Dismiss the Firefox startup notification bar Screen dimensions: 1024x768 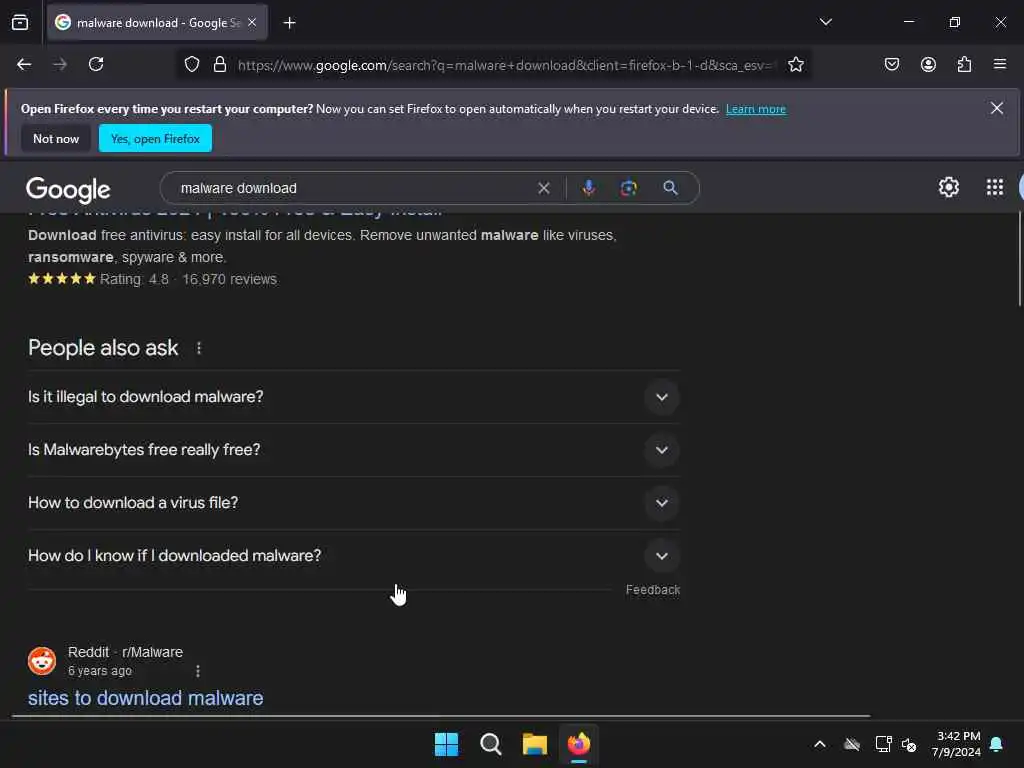coord(997,108)
